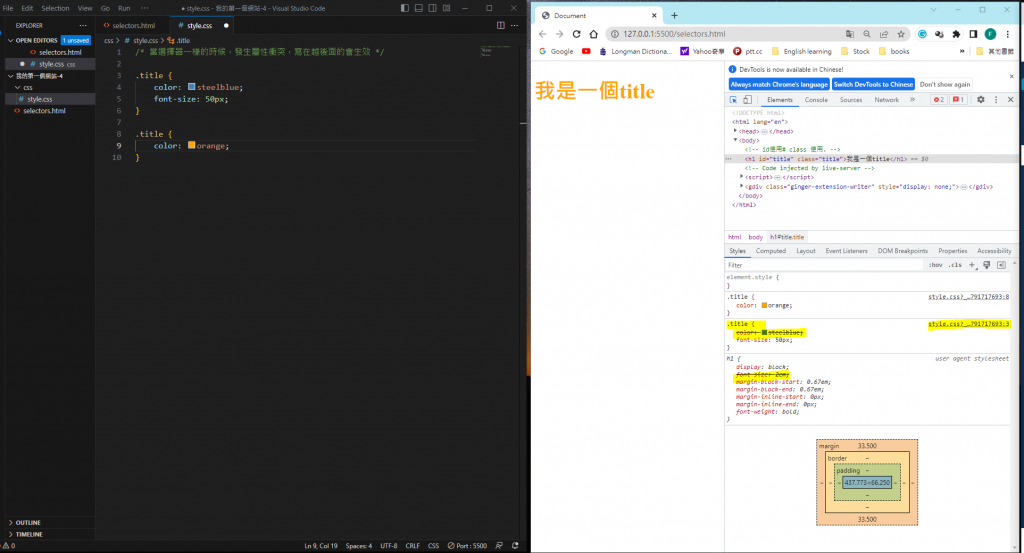Toggle the .cls class editor
The image size is (1024, 553).
coord(955,265)
